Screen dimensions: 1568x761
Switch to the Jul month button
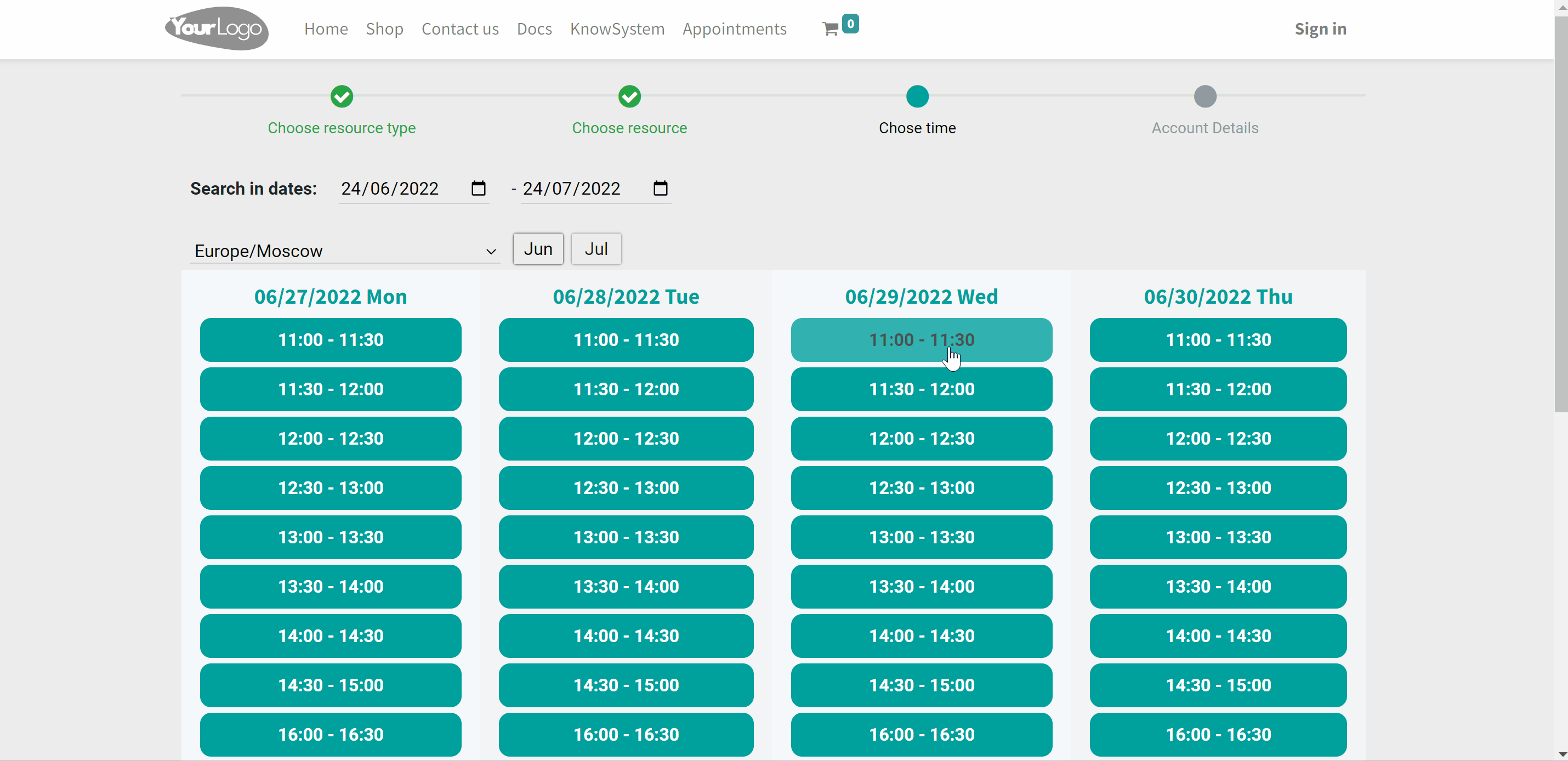(x=596, y=249)
